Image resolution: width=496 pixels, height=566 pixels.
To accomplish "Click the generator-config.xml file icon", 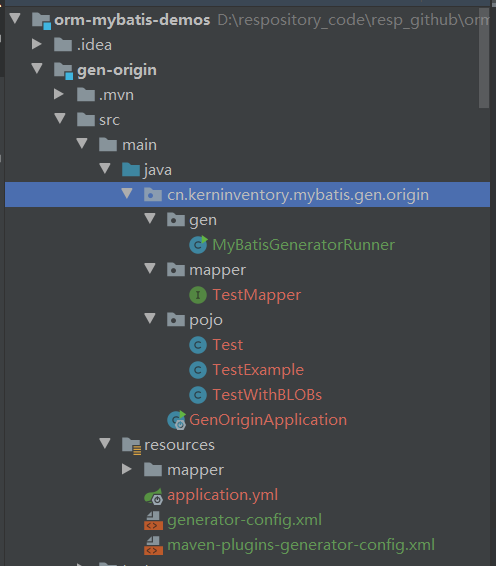I will pyautogui.click(x=153, y=521).
